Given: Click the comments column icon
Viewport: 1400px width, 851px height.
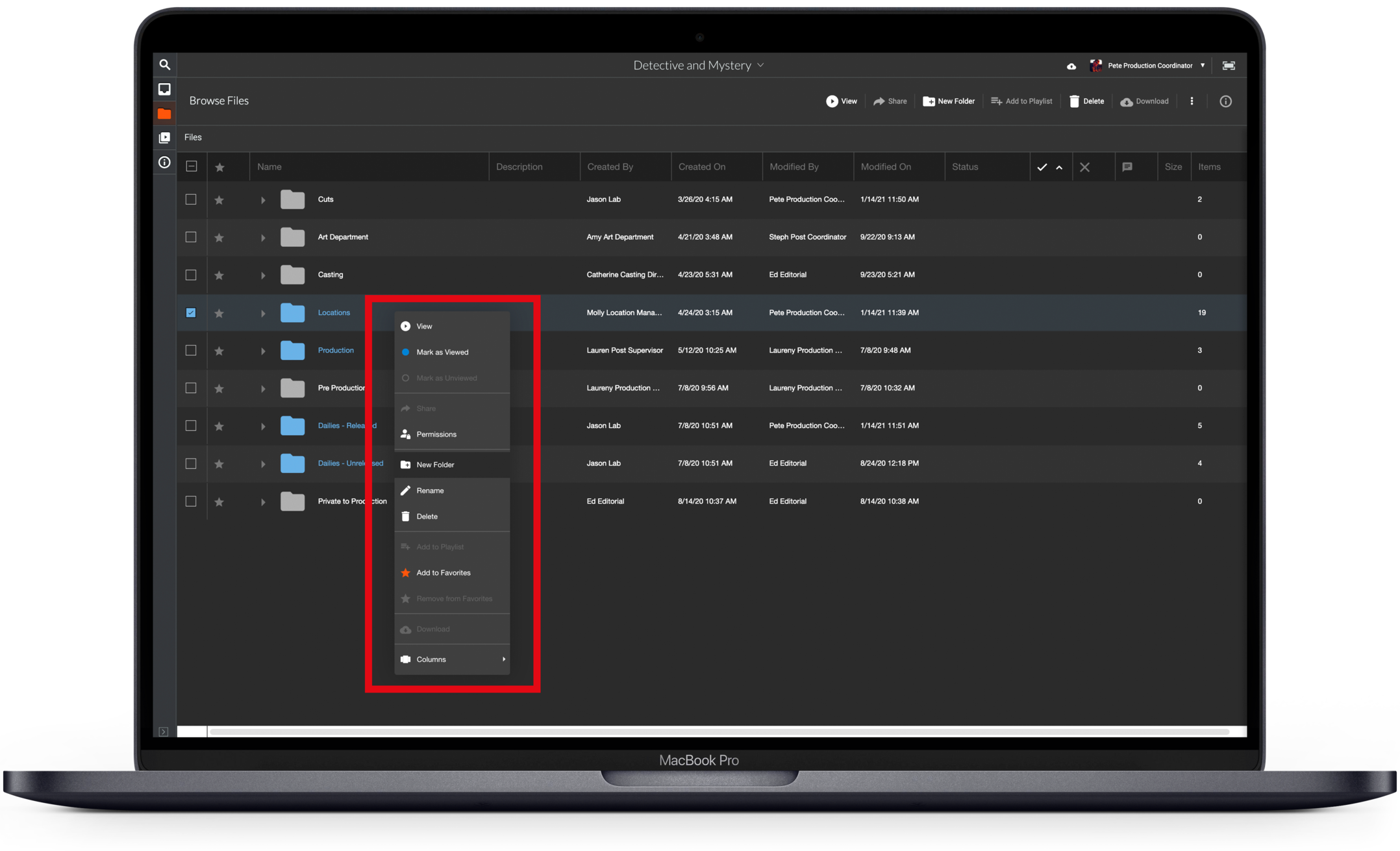Looking at the screenshot, I should coord(1127,167).
